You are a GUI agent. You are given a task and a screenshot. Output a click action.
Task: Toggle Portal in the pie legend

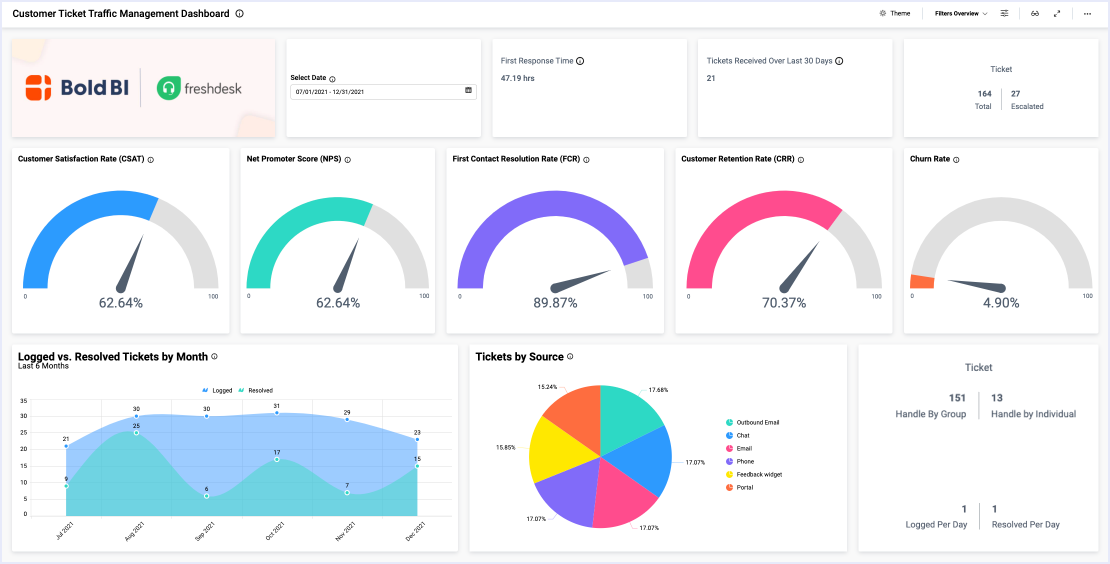(x=739, y=487)
